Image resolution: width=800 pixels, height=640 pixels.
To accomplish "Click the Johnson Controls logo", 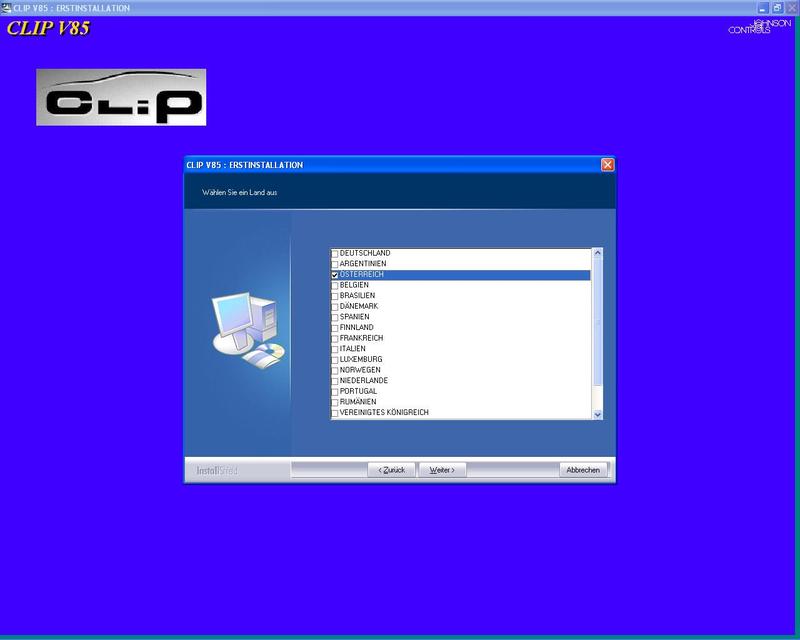I will pyautogui.click(x=750, y=27).
